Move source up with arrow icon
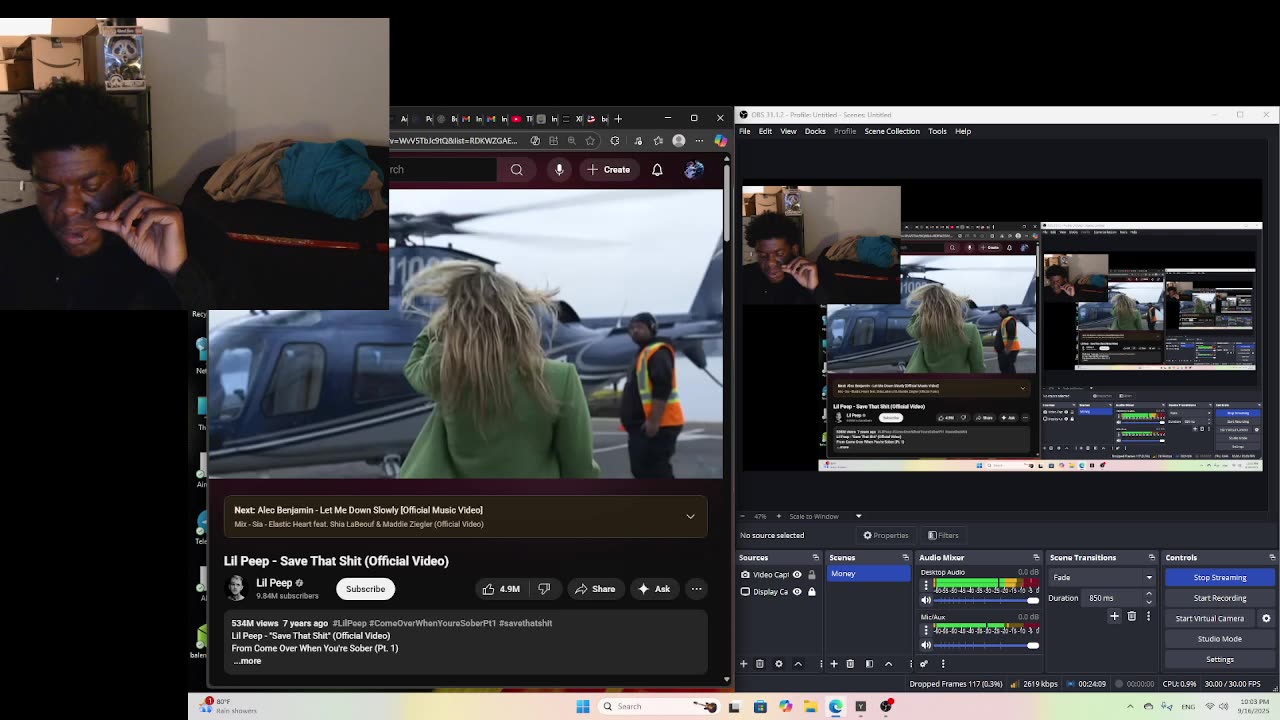 click(798, 664)
